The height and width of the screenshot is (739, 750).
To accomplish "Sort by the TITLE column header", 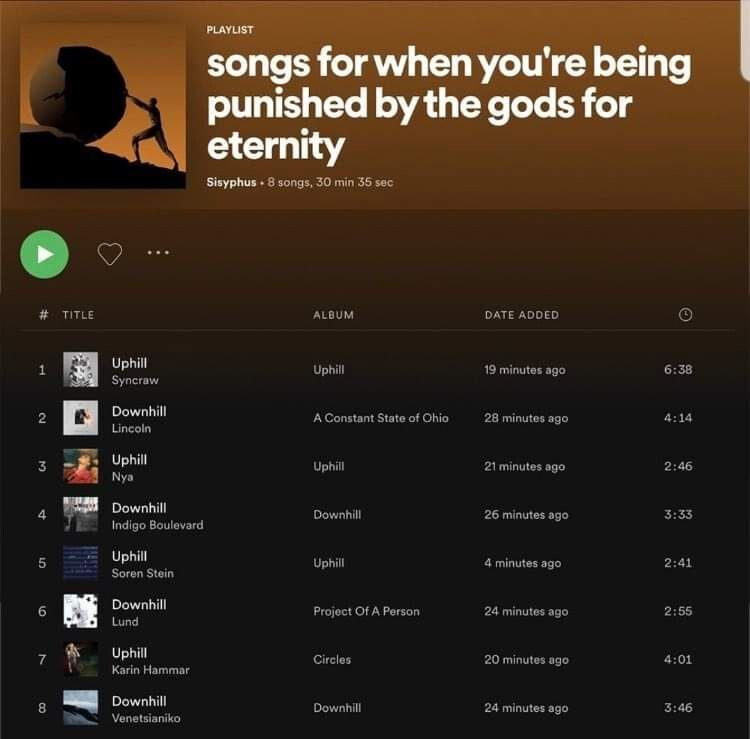I will pyautogui.click(x=78, y=315).
